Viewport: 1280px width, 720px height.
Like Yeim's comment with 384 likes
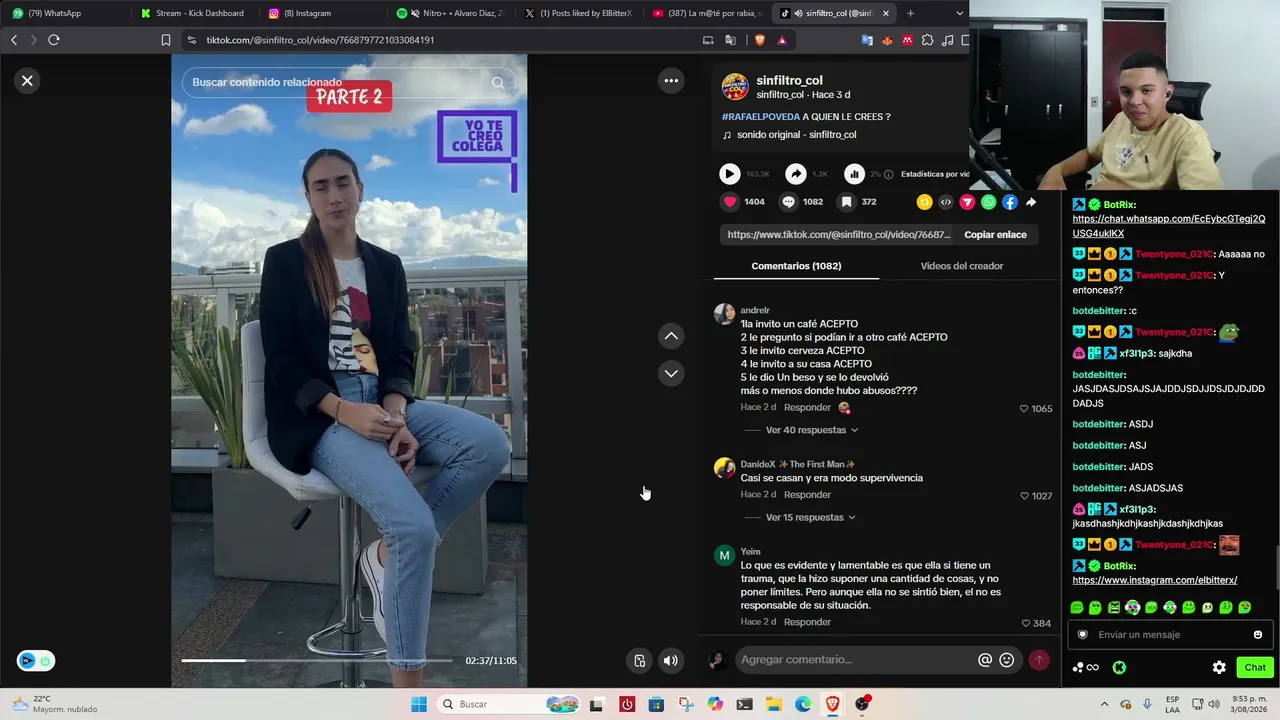click(1026, 623)
